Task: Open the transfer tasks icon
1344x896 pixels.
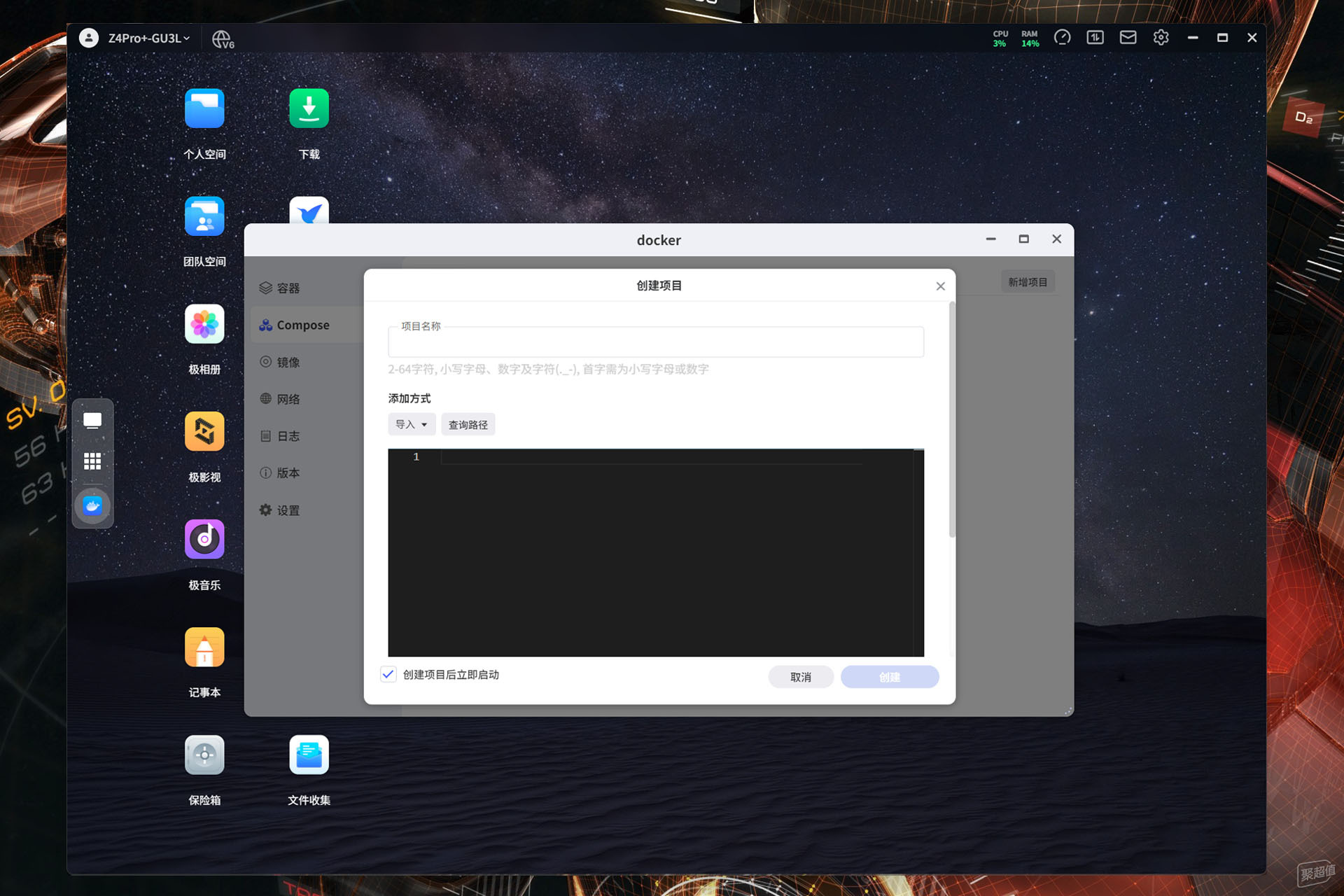Action: point(1095,38)
